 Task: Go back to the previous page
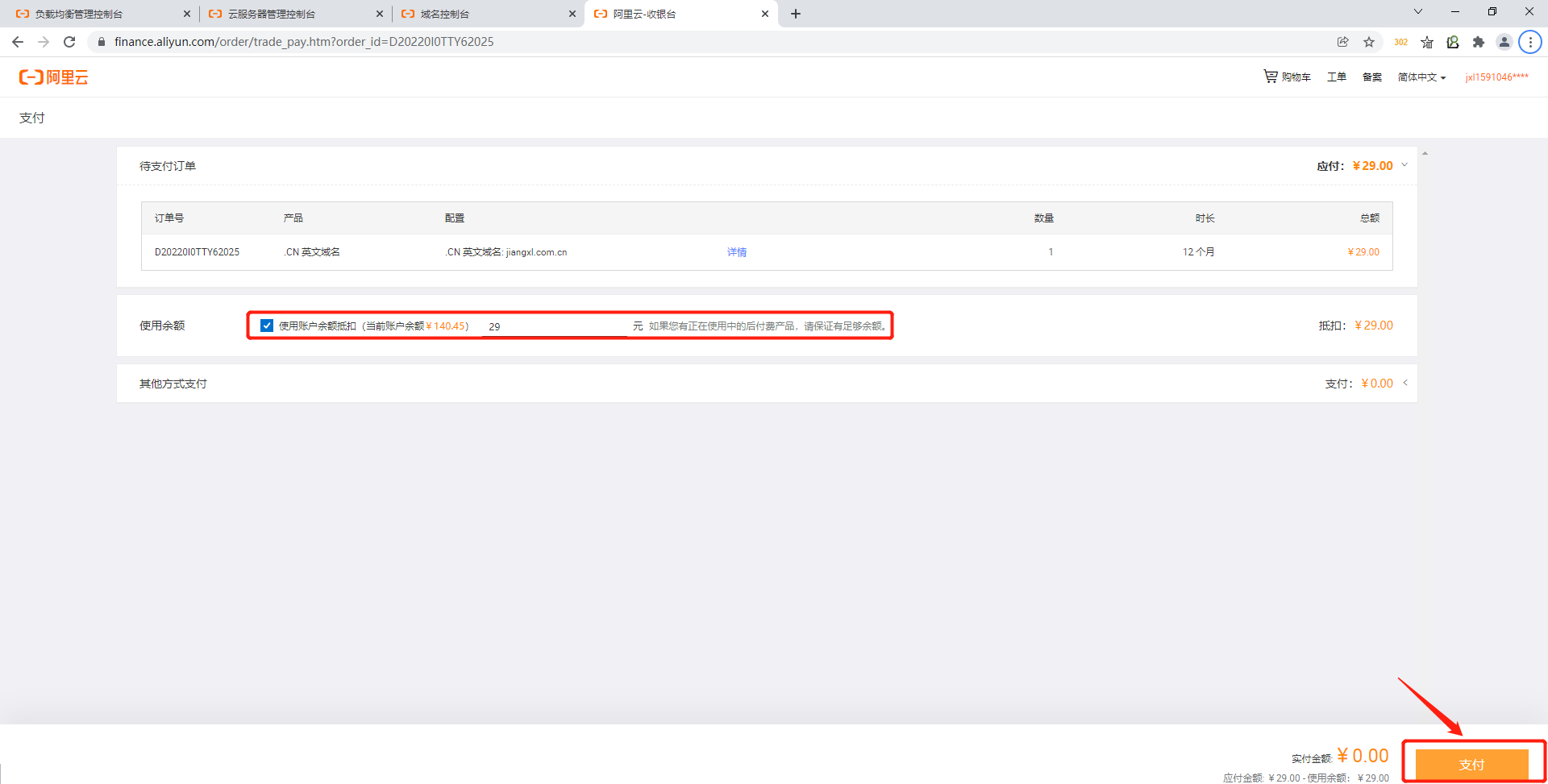tap(18, 42)
